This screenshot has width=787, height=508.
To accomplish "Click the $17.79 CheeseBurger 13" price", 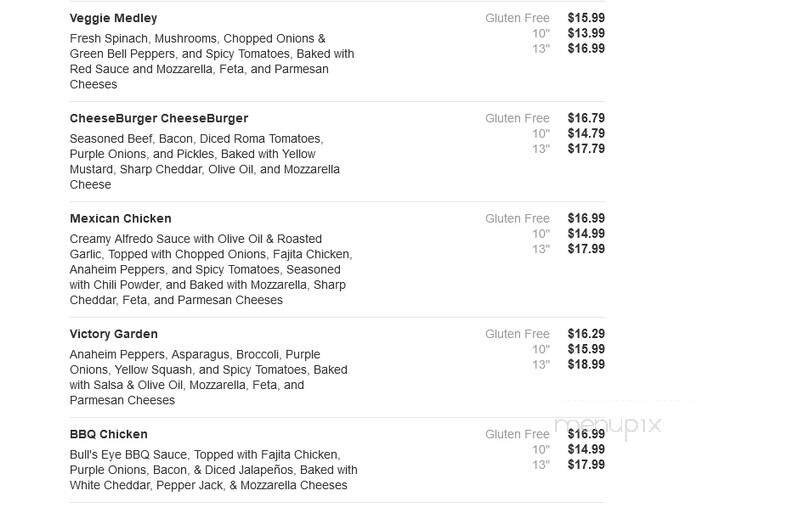I will pos(585,149).
